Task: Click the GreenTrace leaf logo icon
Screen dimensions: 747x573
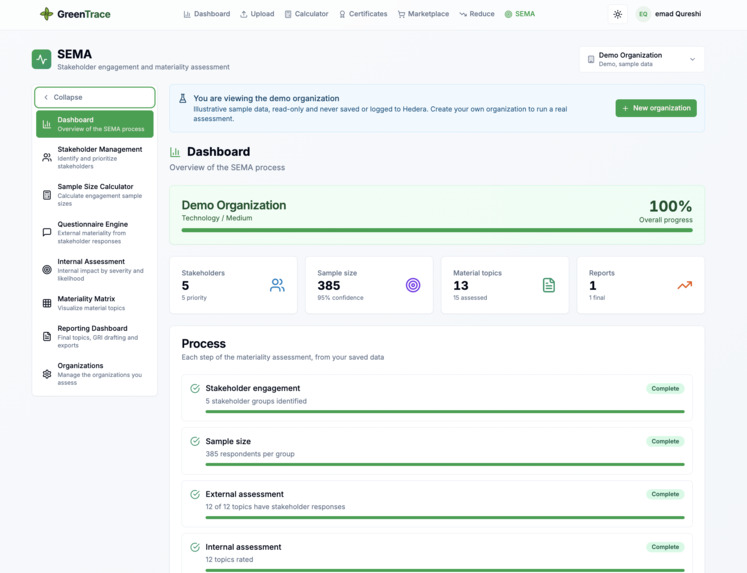Action: [46, 14]
